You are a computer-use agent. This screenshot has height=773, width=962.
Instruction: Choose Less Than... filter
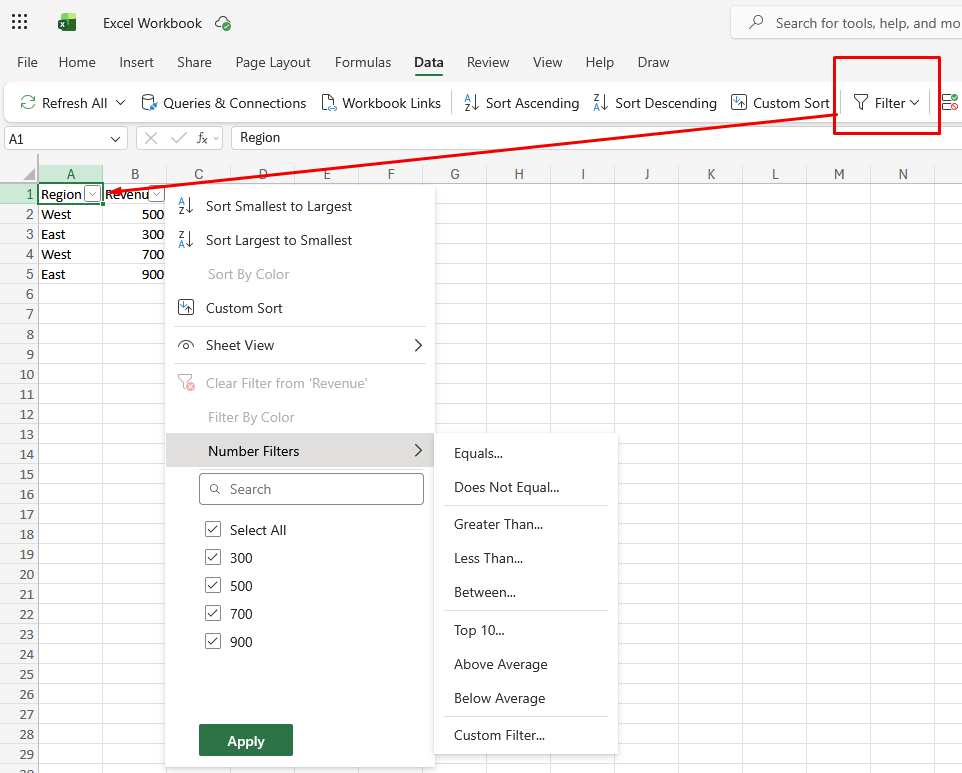(x=526, y=558)
